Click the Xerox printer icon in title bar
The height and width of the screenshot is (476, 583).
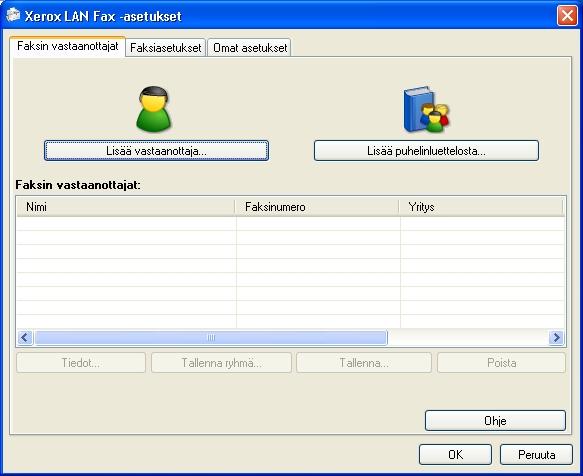pyautogui.click(x=13, y=15)
